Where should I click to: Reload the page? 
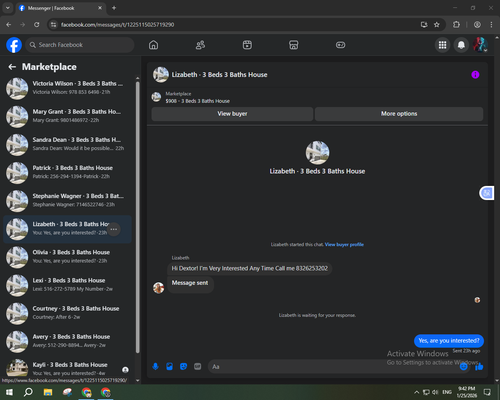click(37, 25)
